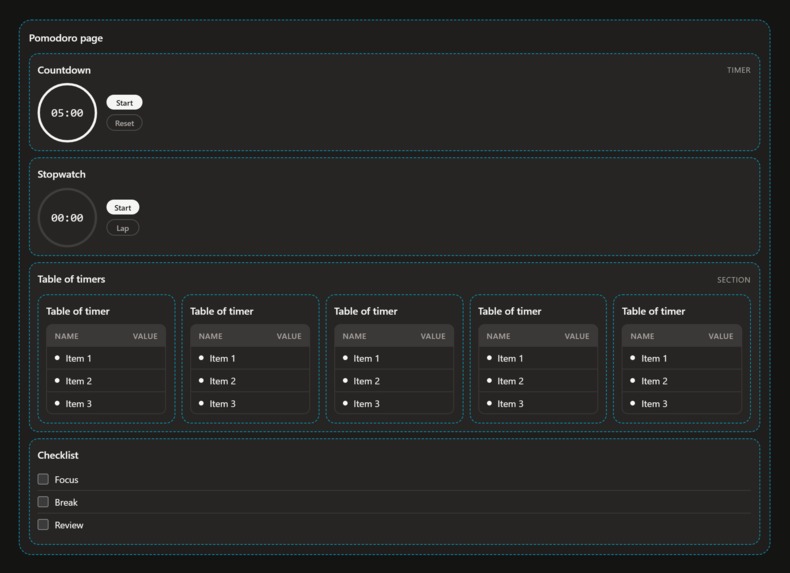Screen dimensions: 790x573
Task: Select Item 2 in the first timer table
Action: (106, 381)
